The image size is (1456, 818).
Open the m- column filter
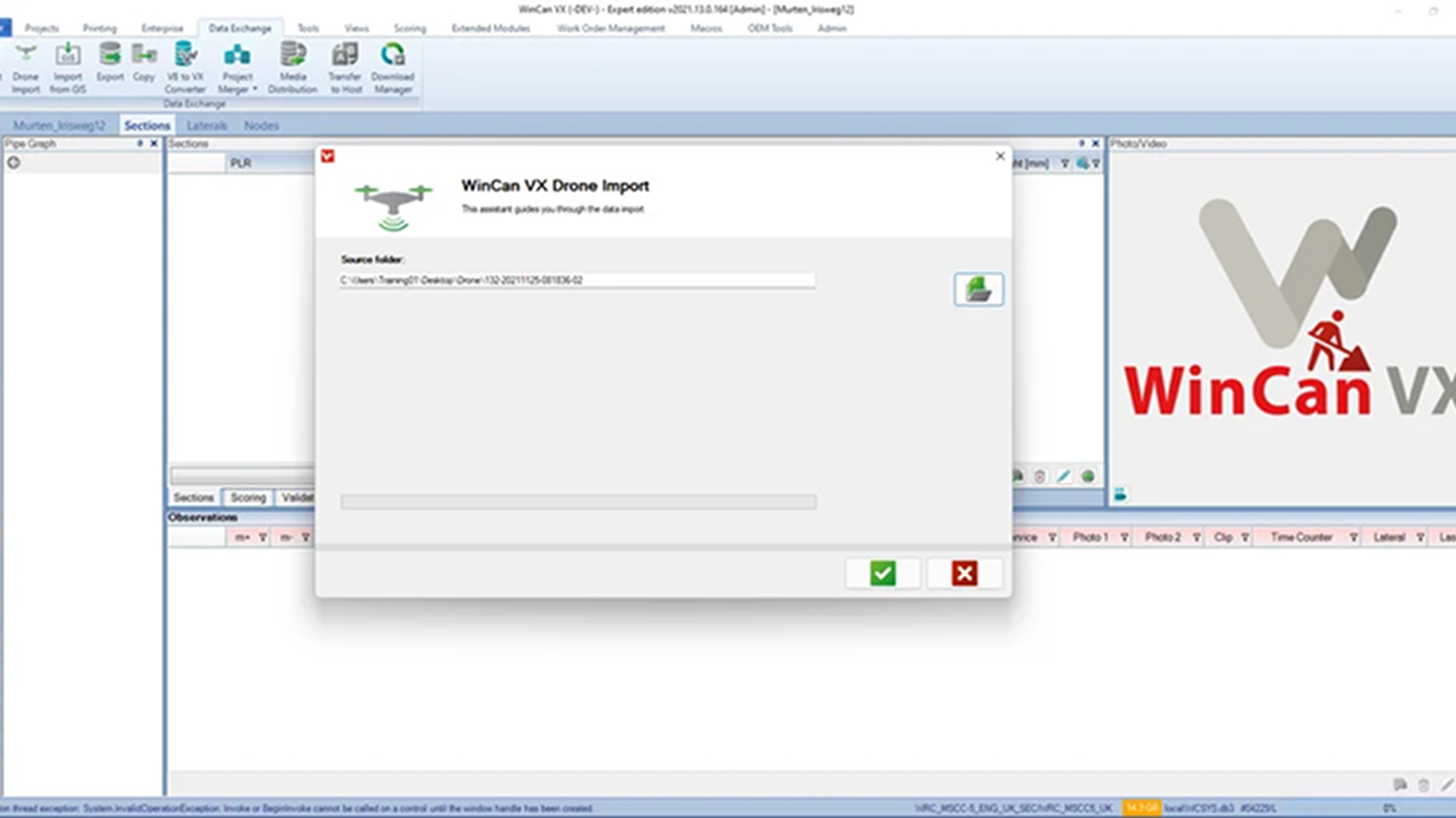point(305,538)
